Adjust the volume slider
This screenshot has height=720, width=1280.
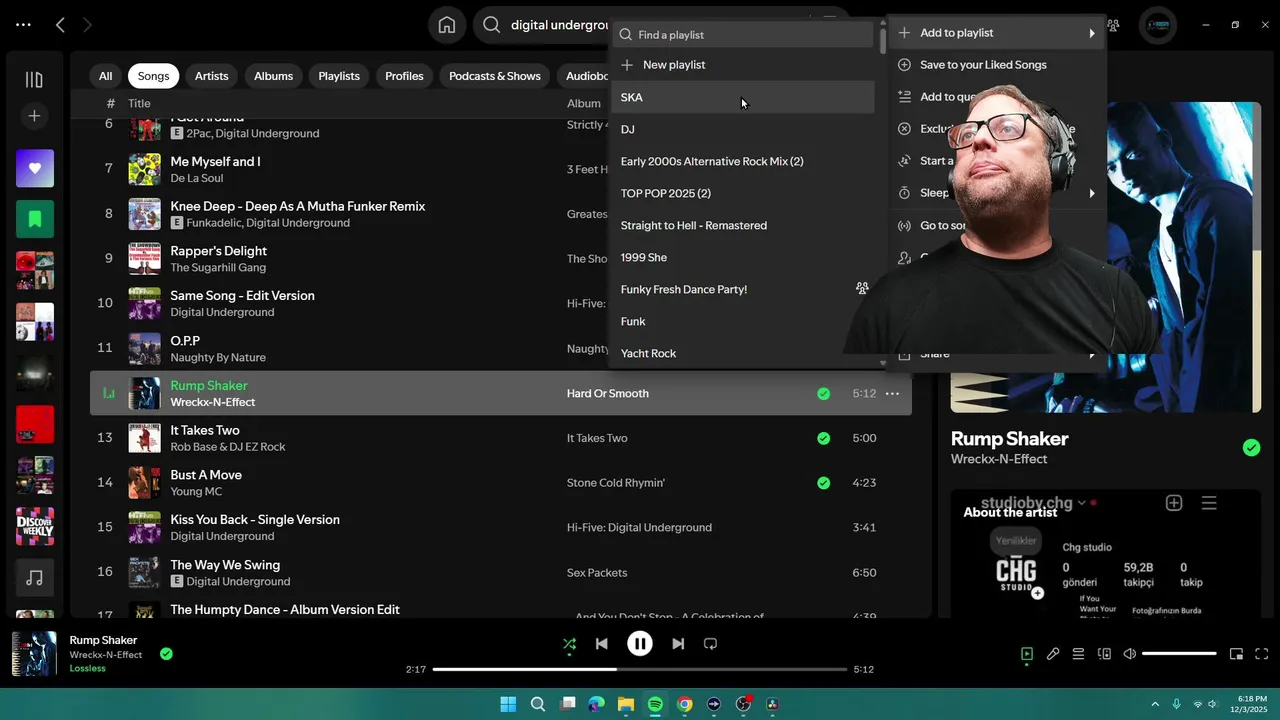click(1179, 654)
